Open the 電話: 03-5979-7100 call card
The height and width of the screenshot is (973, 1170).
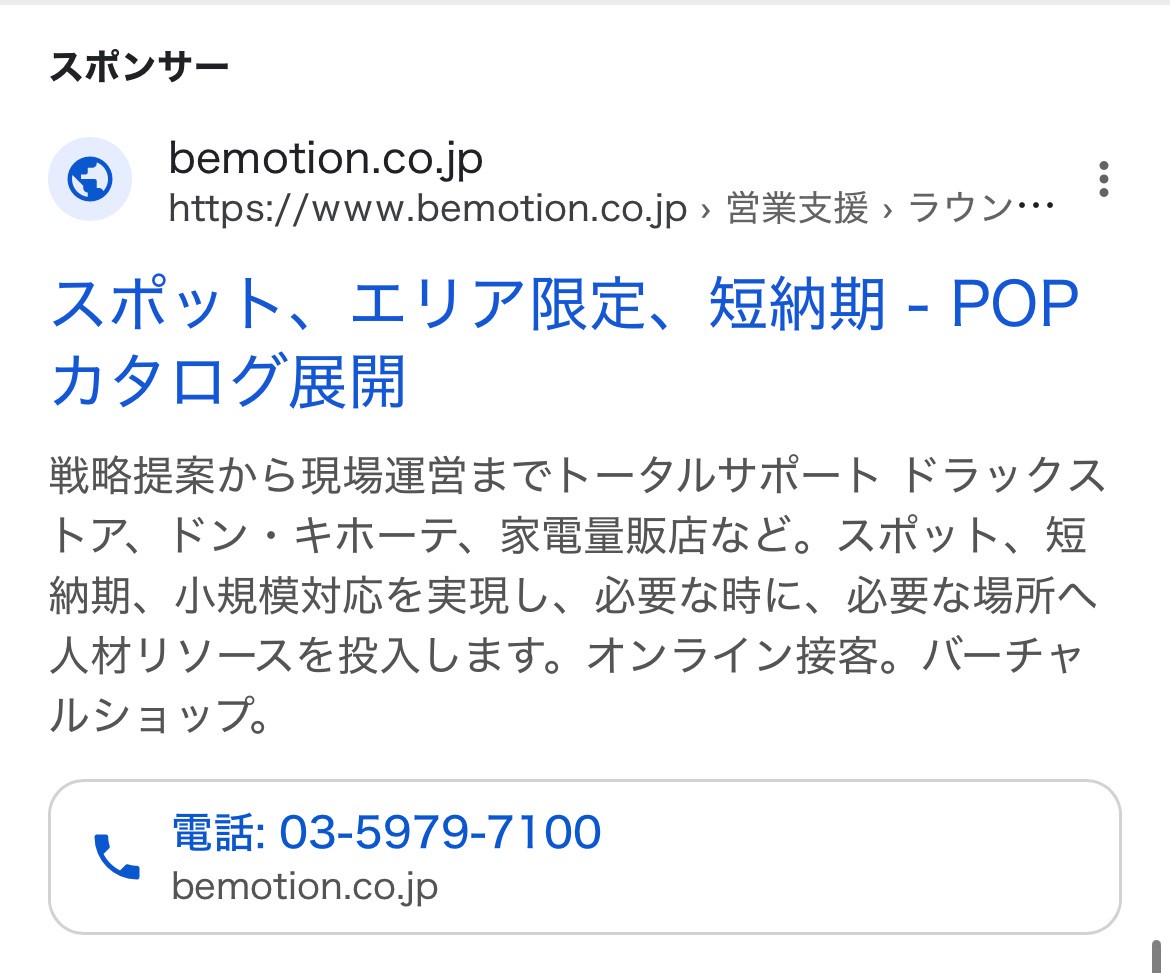pyautogui.click(x=585, y=857)
